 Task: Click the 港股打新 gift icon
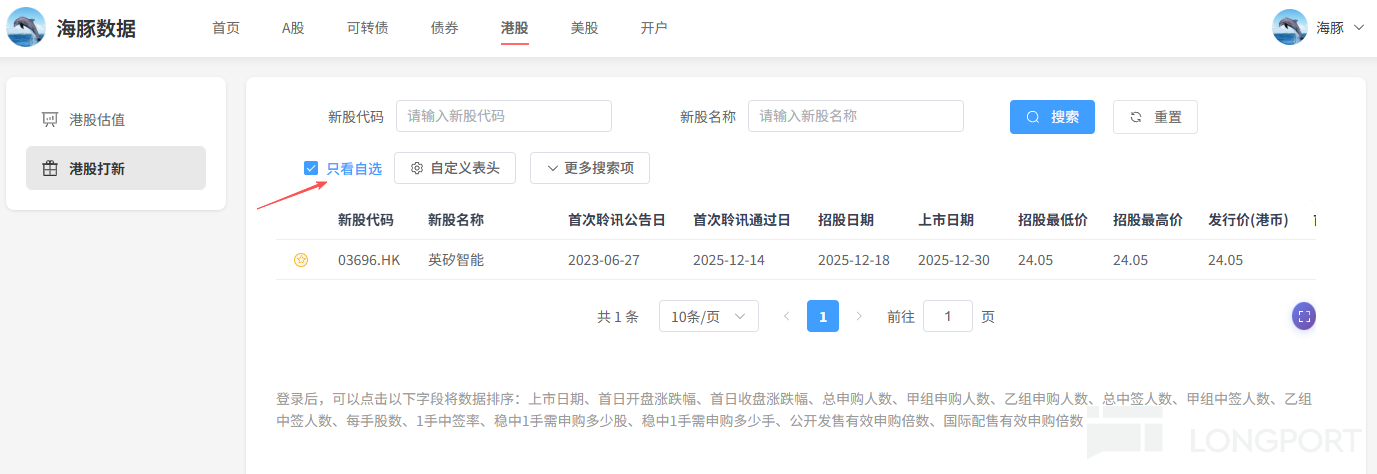pos(49,168)
